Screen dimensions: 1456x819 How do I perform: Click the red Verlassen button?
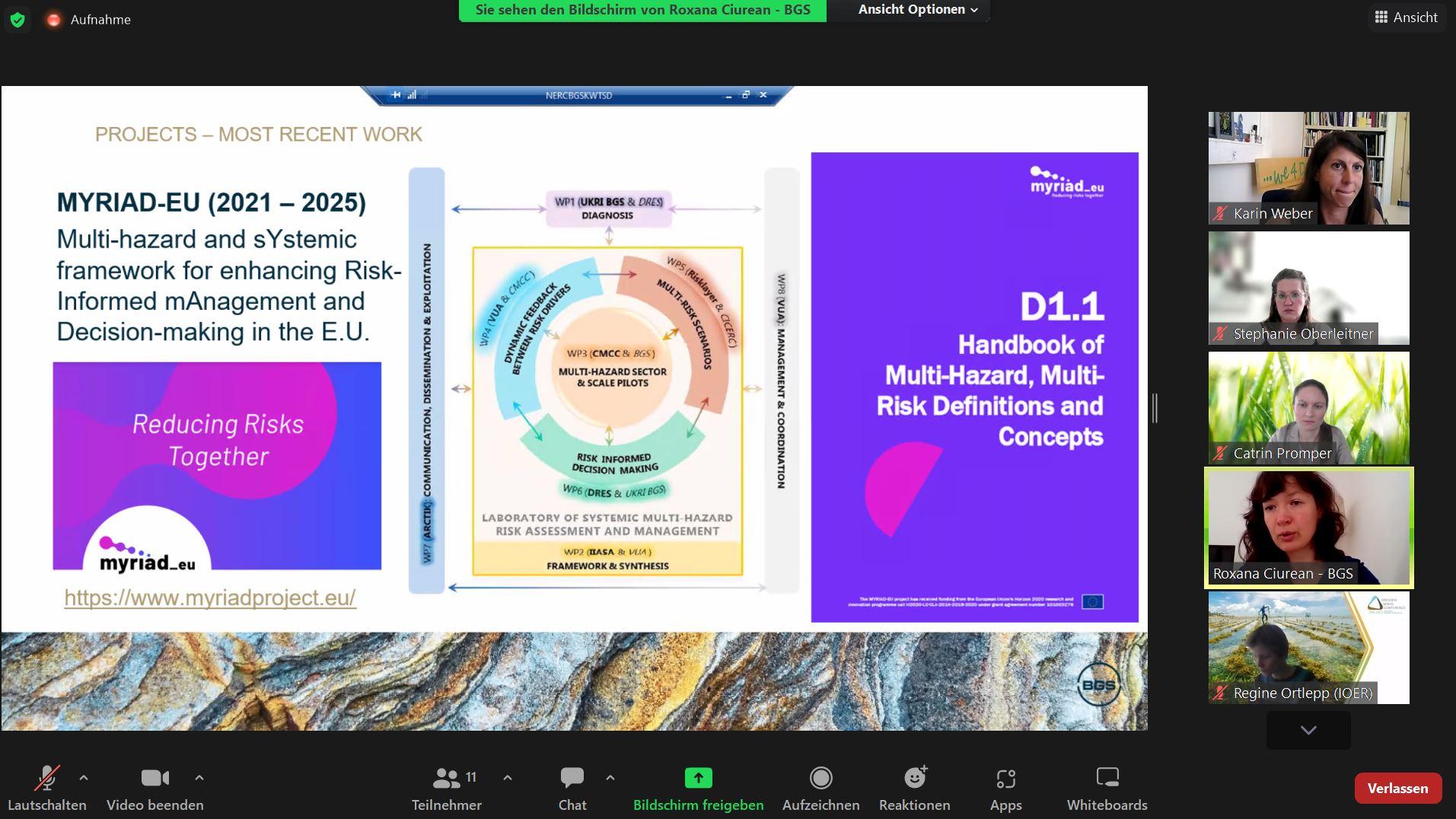pos(1397,789)
